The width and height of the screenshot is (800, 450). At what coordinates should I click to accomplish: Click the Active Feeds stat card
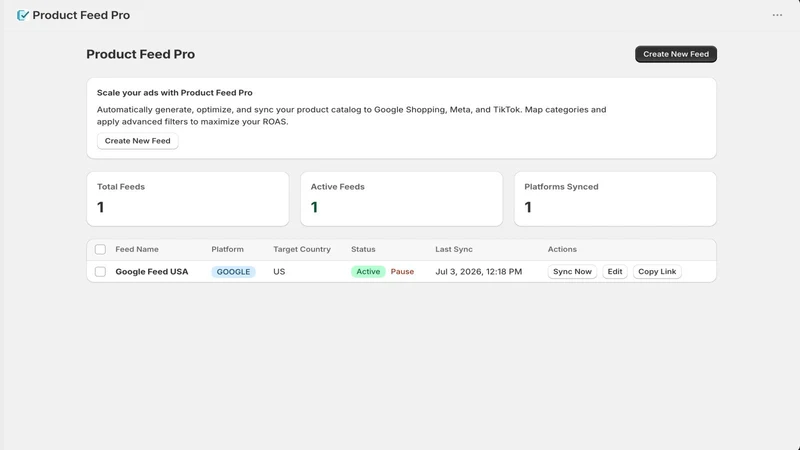[402, 199]
